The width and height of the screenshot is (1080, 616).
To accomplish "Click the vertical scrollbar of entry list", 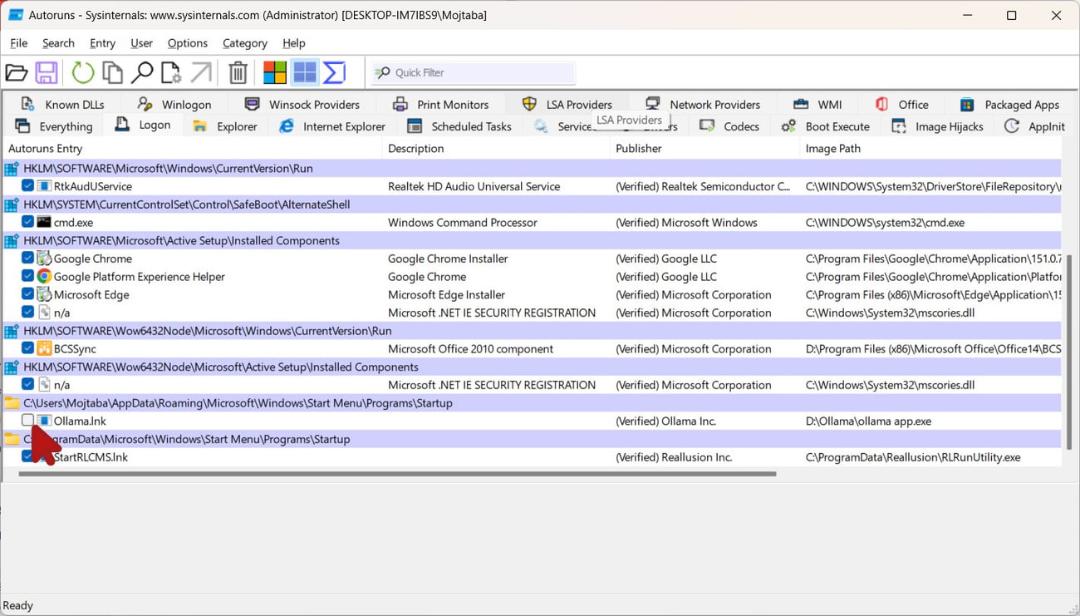I will (x=1069, y=351).
